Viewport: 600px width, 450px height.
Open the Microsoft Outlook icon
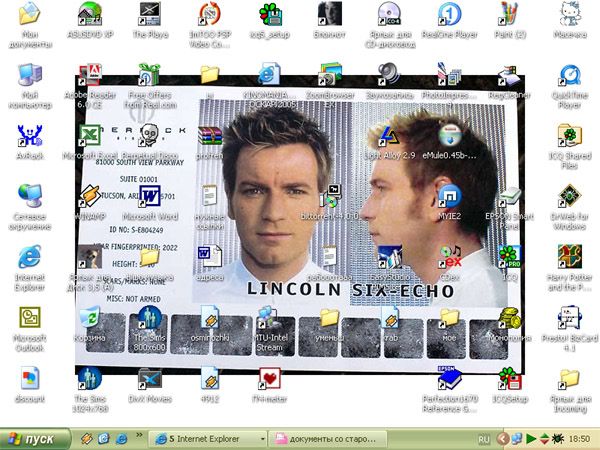coord(30,317)
